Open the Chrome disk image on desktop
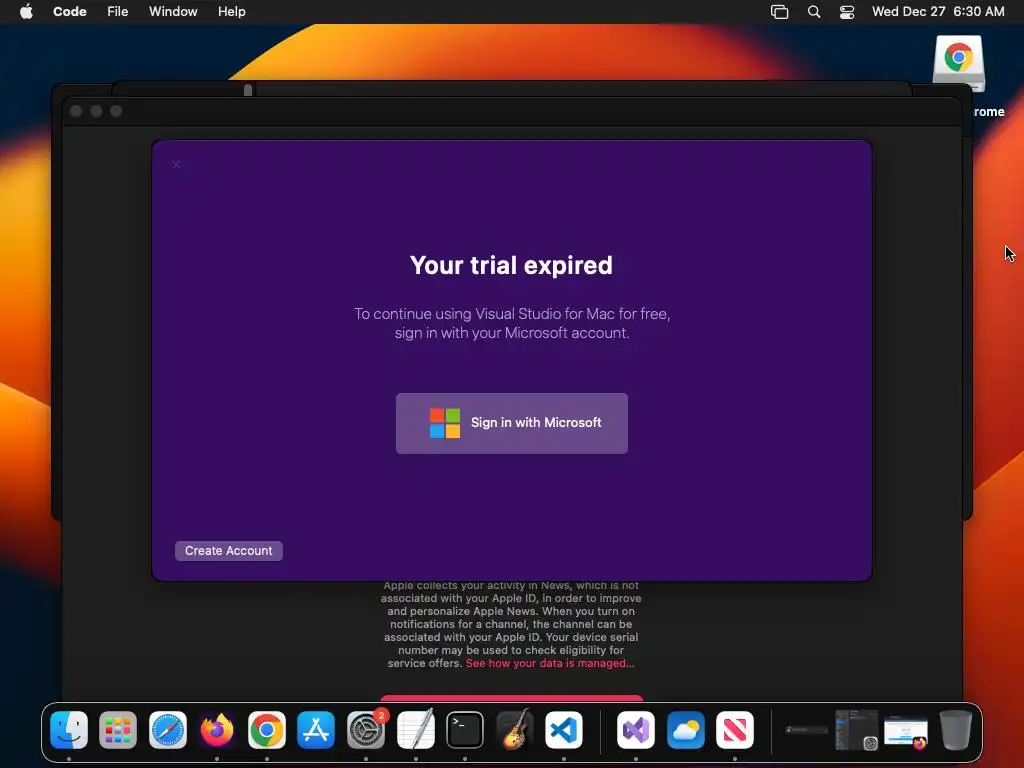 click(x=959, y=63)
